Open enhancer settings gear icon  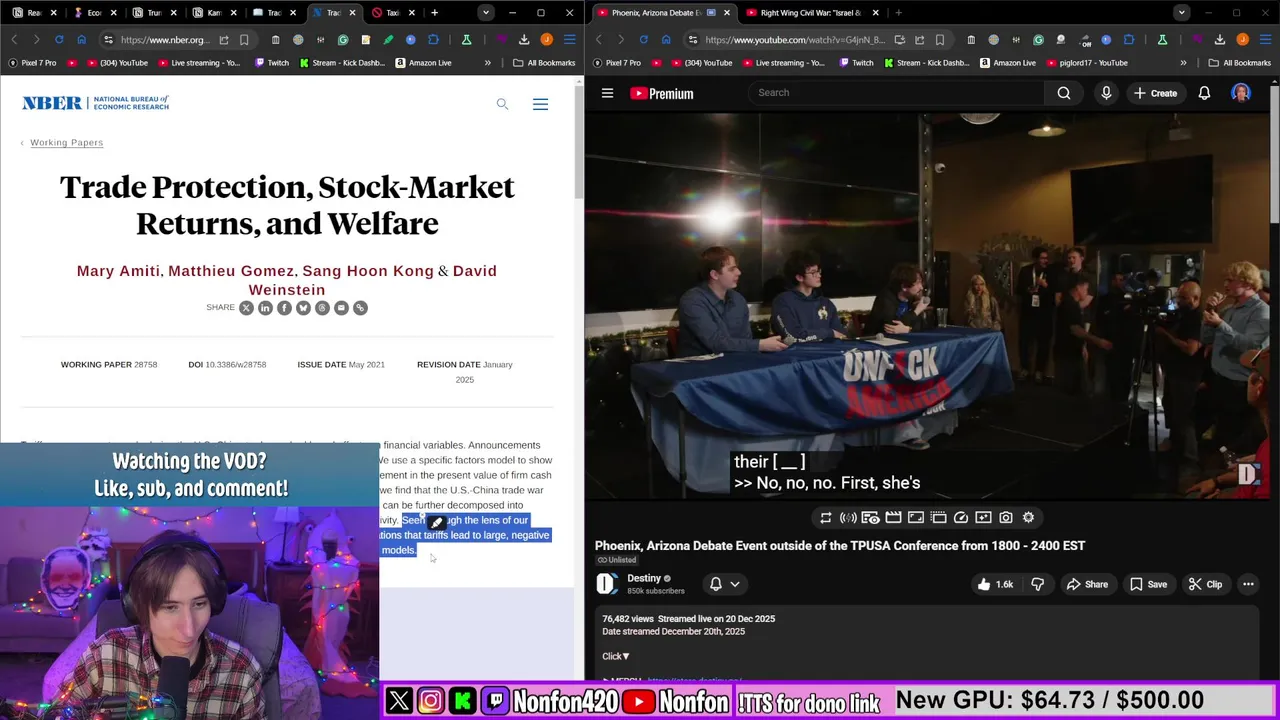[x=1028, y=518]
